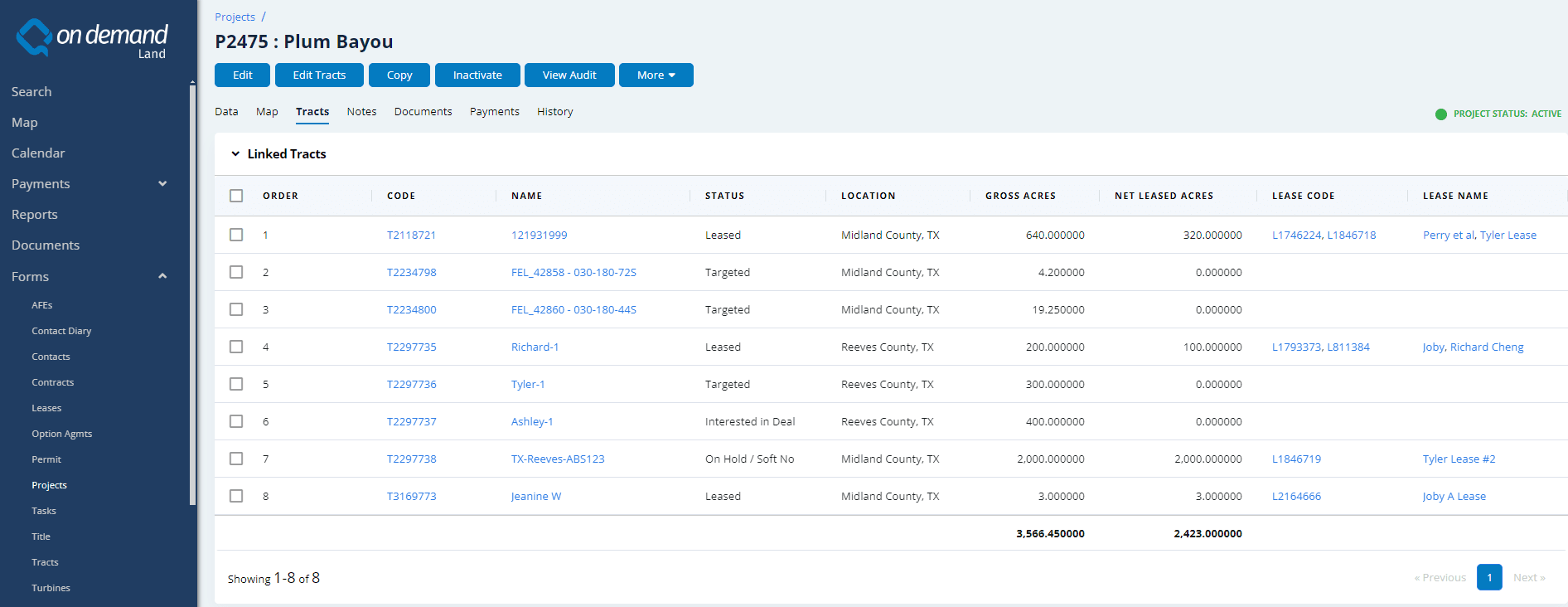Viewport: 1568px width, 607px height.
Task: Go to page 1 in pagination
Action: 1489,577
